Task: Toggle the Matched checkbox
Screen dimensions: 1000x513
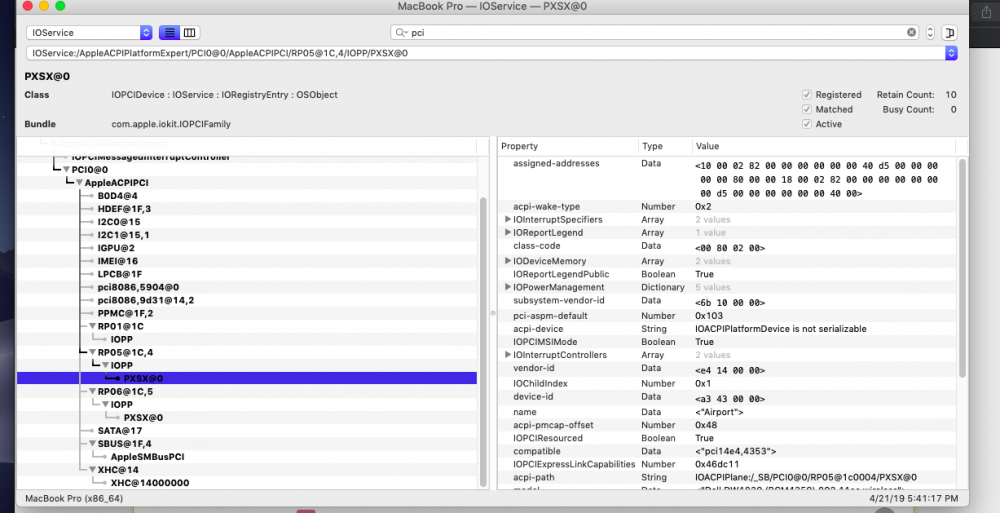Action: click(807, 110)
